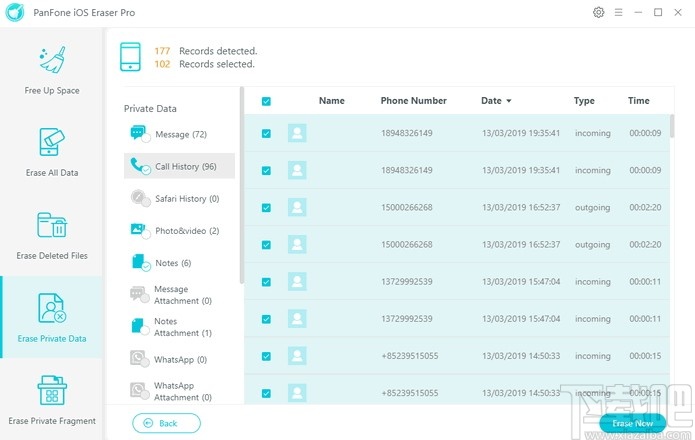Image resolution: width=695 pixels, height=440 pixels.
Task: Click the Safari History compass icon
Action: point(140,198)
